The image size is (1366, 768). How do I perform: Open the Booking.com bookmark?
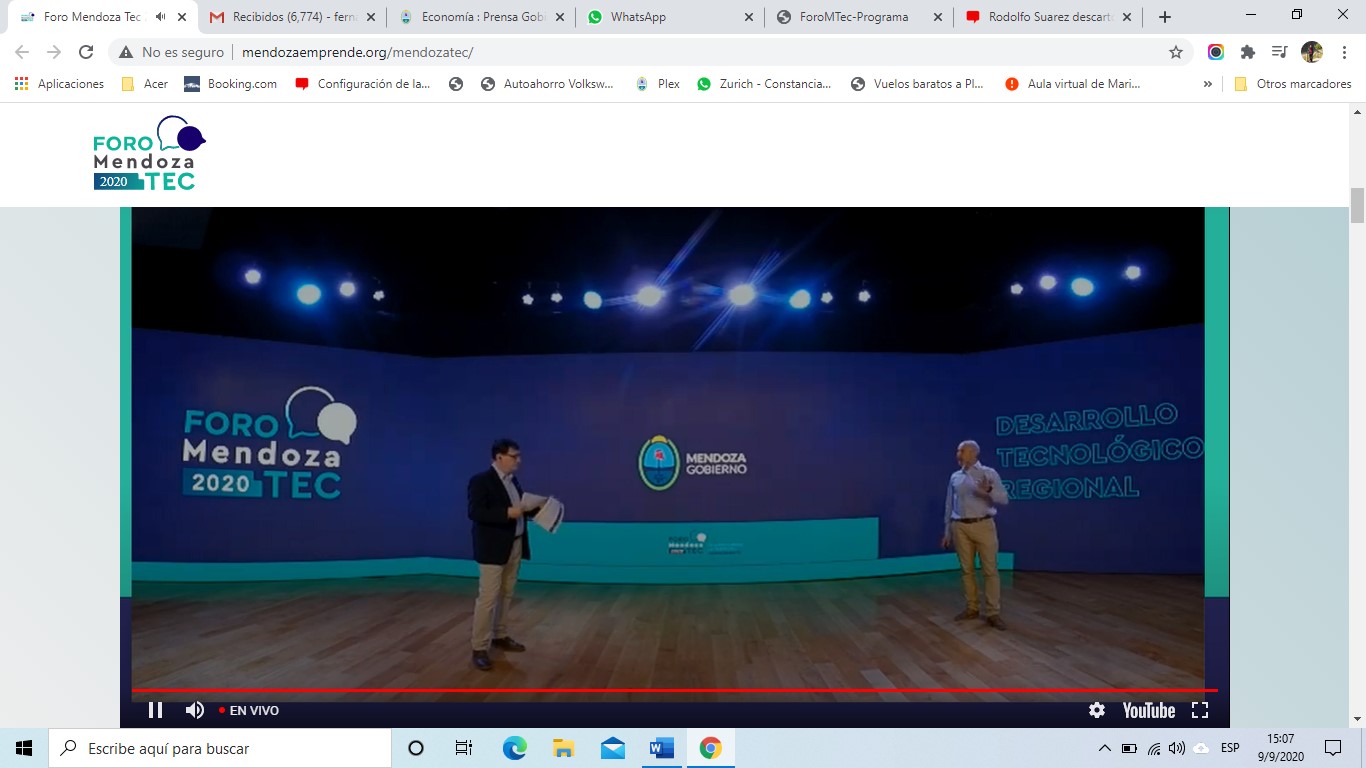point(230,84)
